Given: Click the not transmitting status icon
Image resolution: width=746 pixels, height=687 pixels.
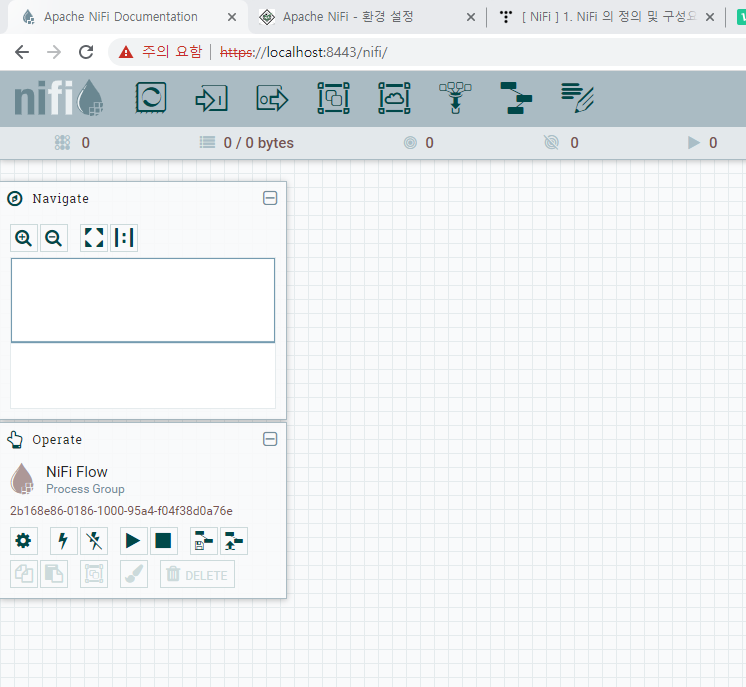Looking at the screenshot, I should tap(551, 143).
